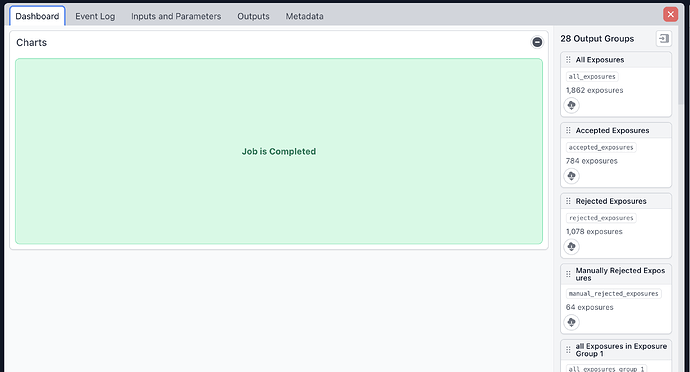
Task: Grab the All Exposures drag handle
Action: coord(568,59)
